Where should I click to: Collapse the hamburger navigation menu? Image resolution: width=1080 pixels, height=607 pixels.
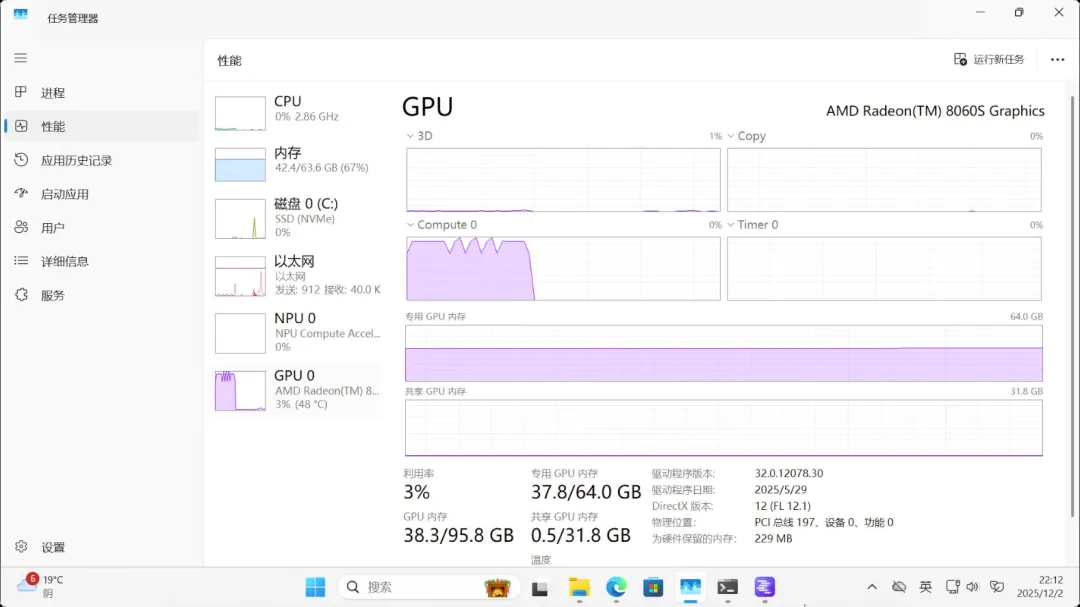pyautogui.click(x=20, y=58)
